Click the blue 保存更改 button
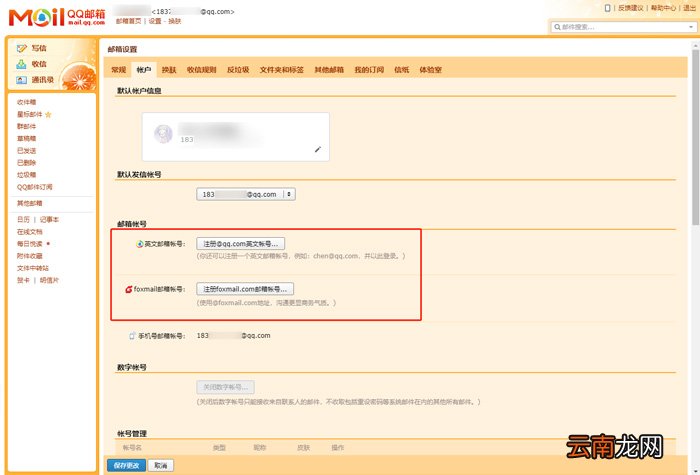700x475 pixels. [126, 466]
